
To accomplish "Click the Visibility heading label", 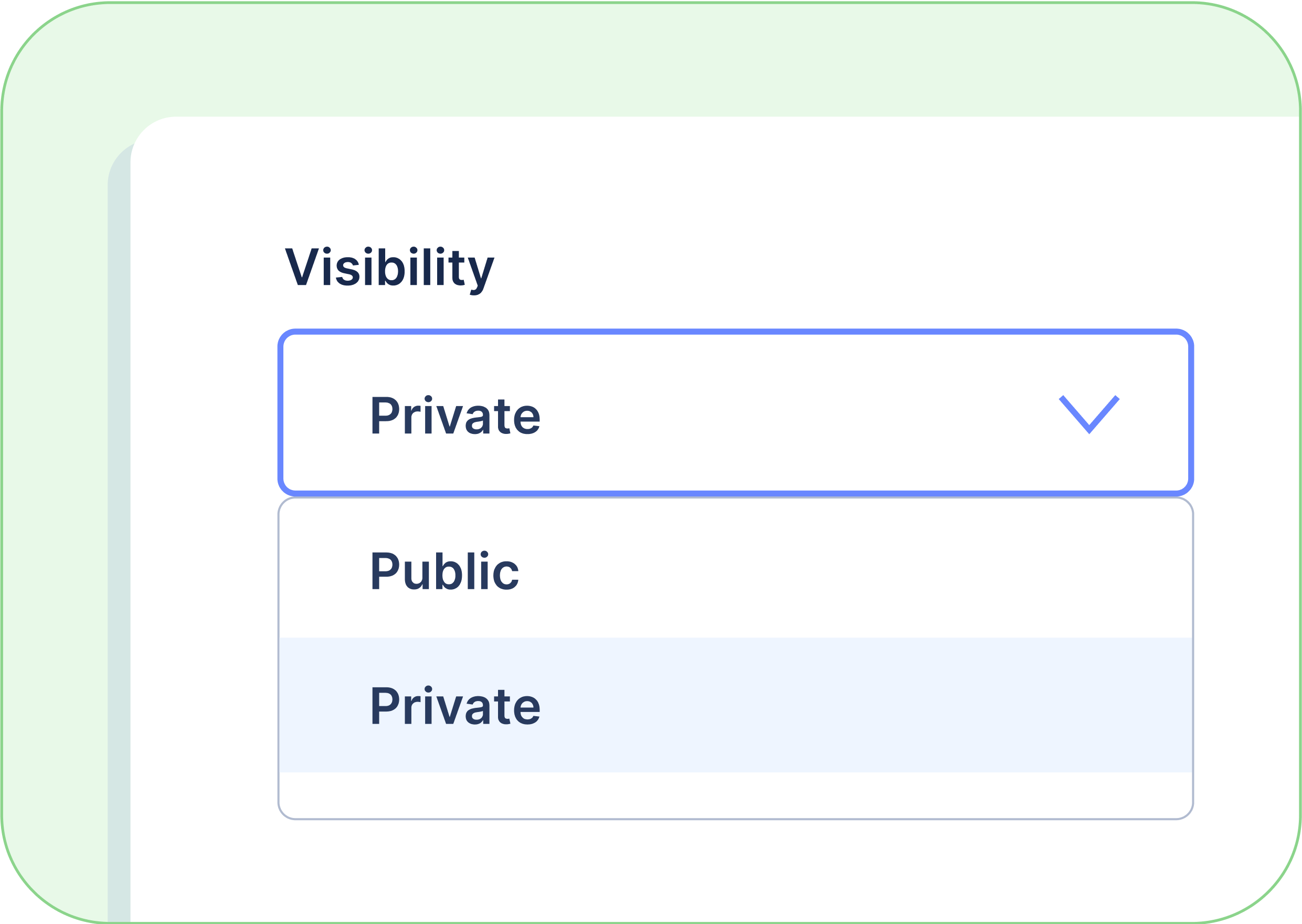I will pos(389,268).
